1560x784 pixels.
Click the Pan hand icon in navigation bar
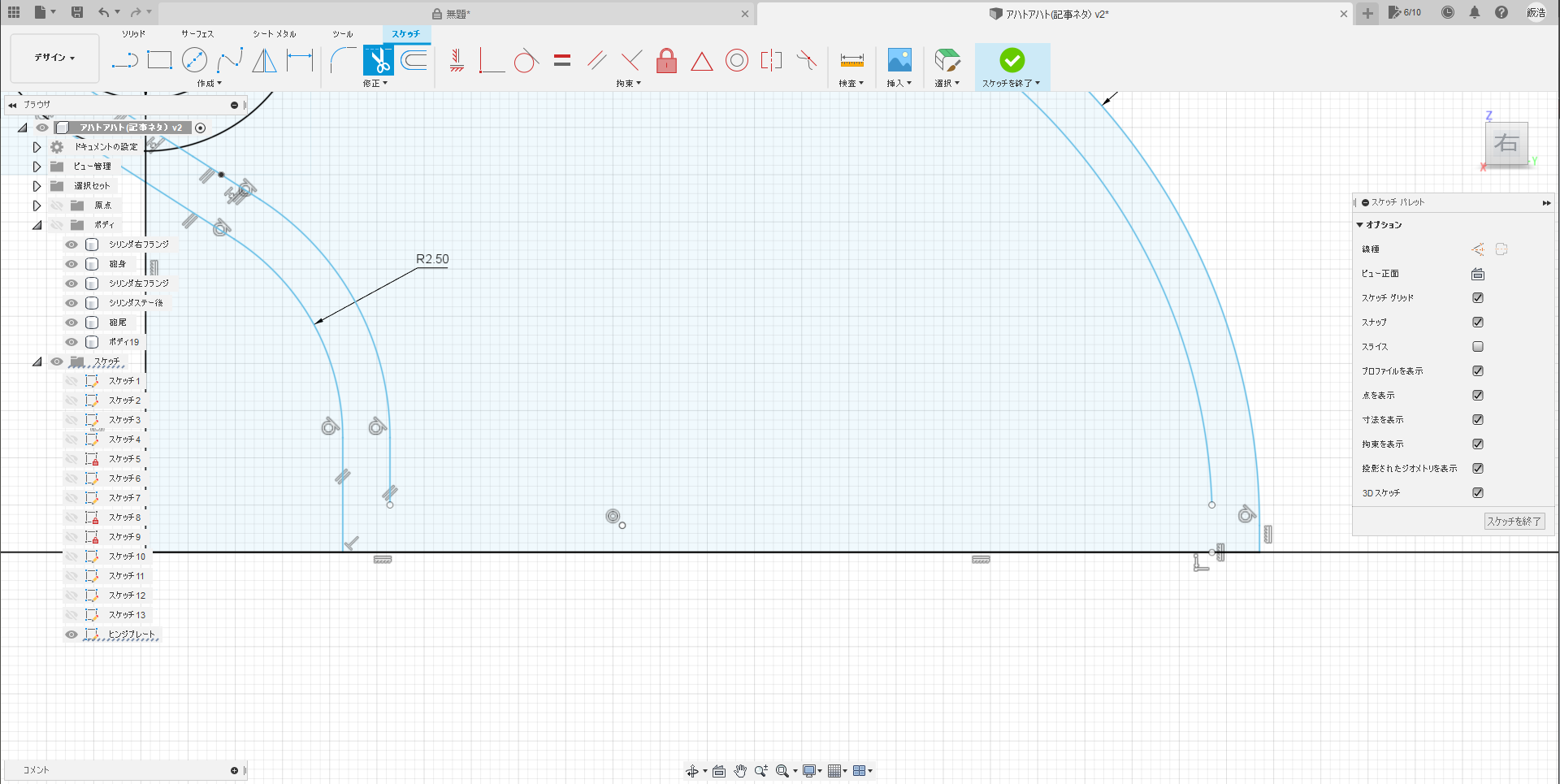740,771
